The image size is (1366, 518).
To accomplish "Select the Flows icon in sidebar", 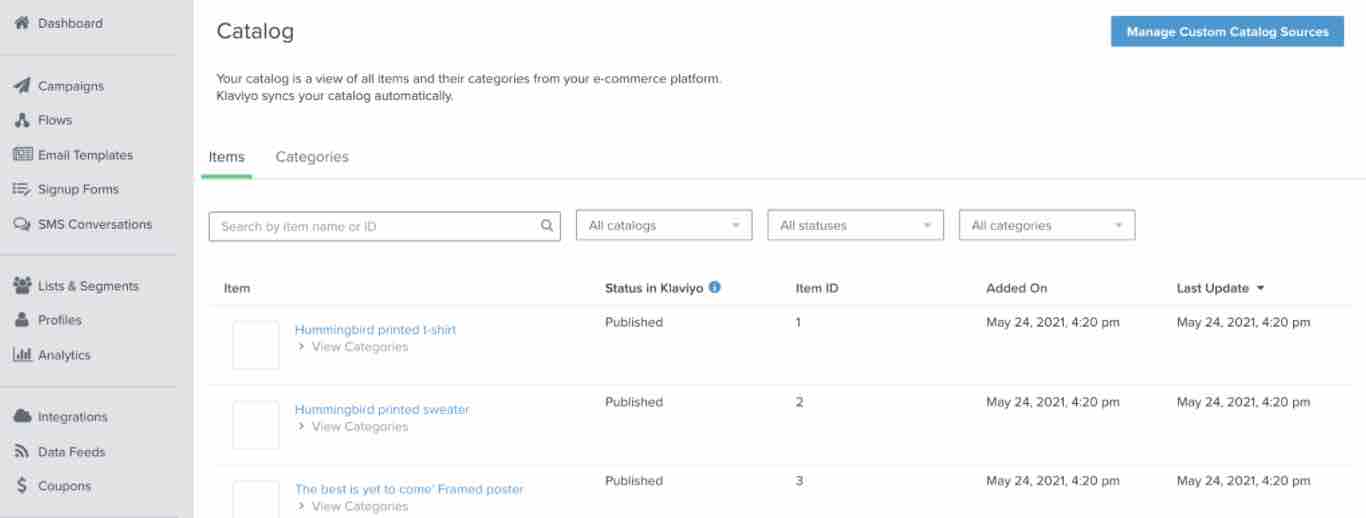I will (x=21, y=120).
